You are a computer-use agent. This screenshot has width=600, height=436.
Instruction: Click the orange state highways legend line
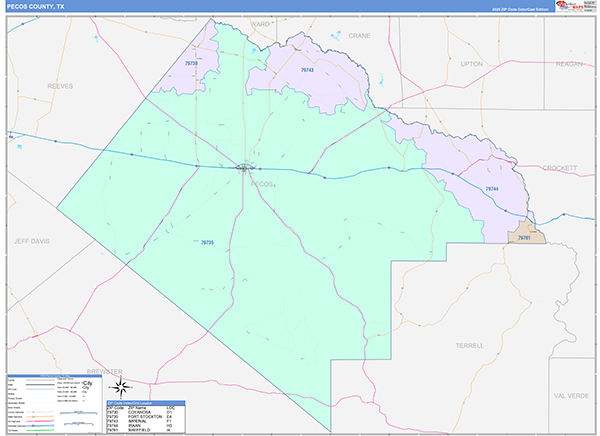coord(40,416)
